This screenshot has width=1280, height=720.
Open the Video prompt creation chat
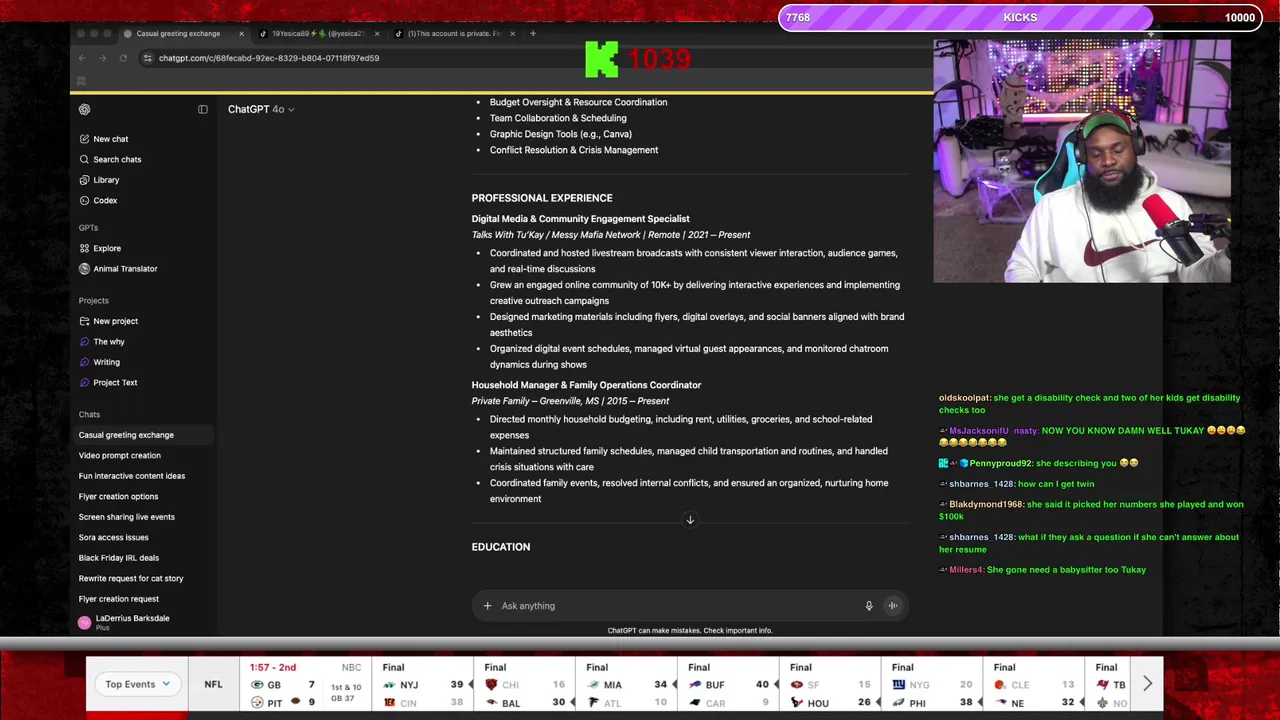(x=119, y=455)
